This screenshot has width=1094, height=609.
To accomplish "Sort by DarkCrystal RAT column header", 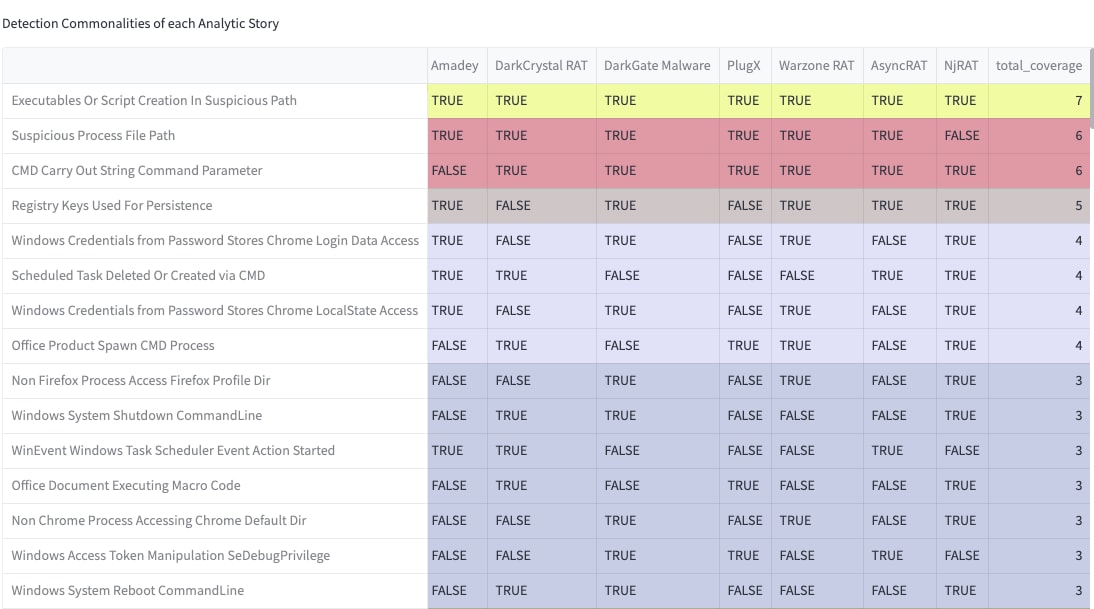I will pos(541,66).
